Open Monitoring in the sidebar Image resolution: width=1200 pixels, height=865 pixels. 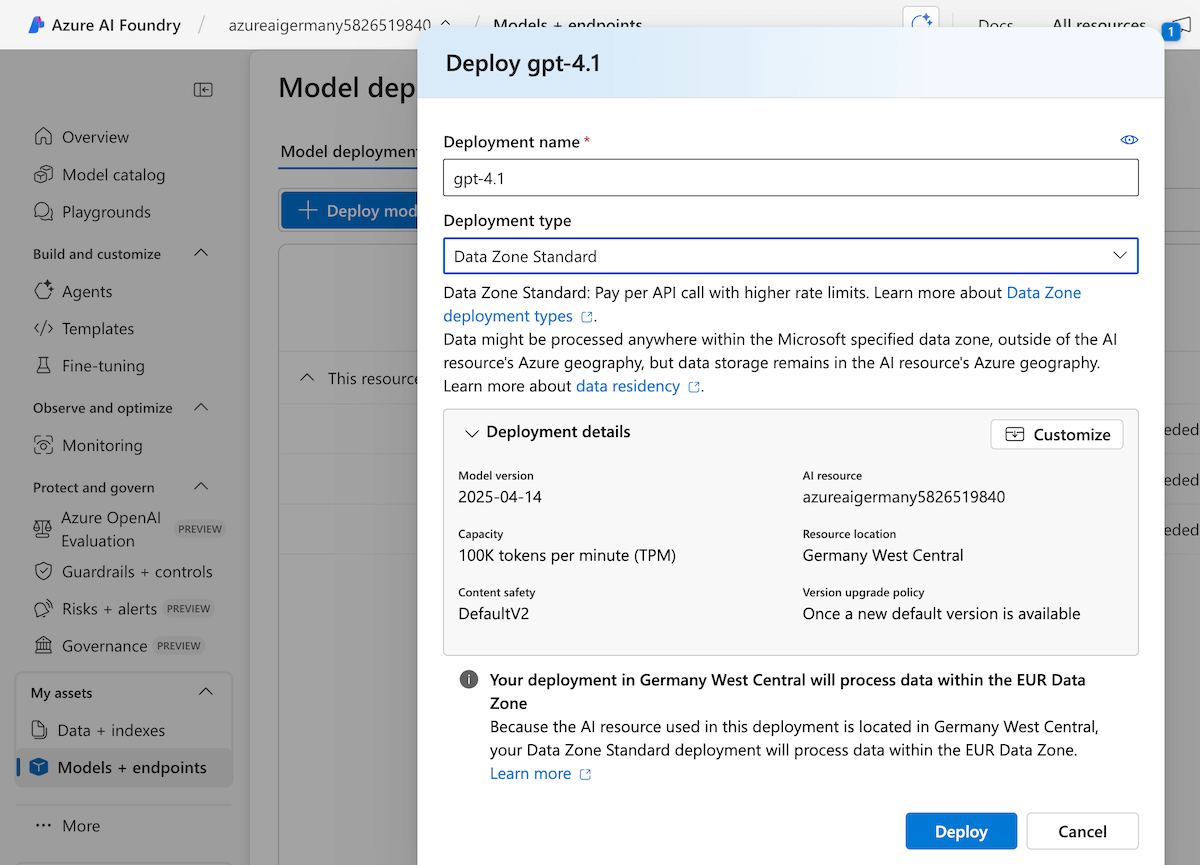point(101,445)
